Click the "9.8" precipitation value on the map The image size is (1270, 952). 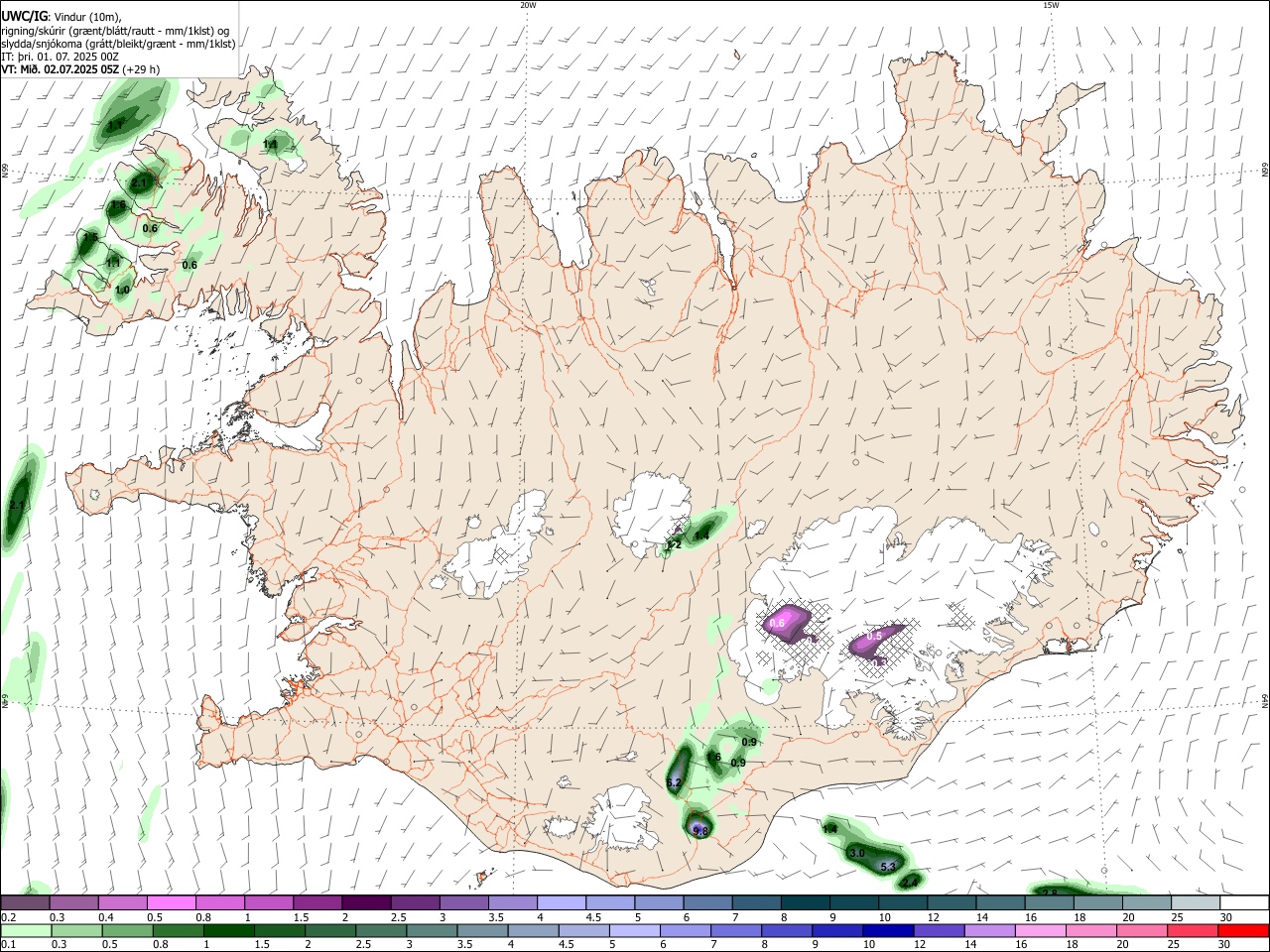[700, 831]
